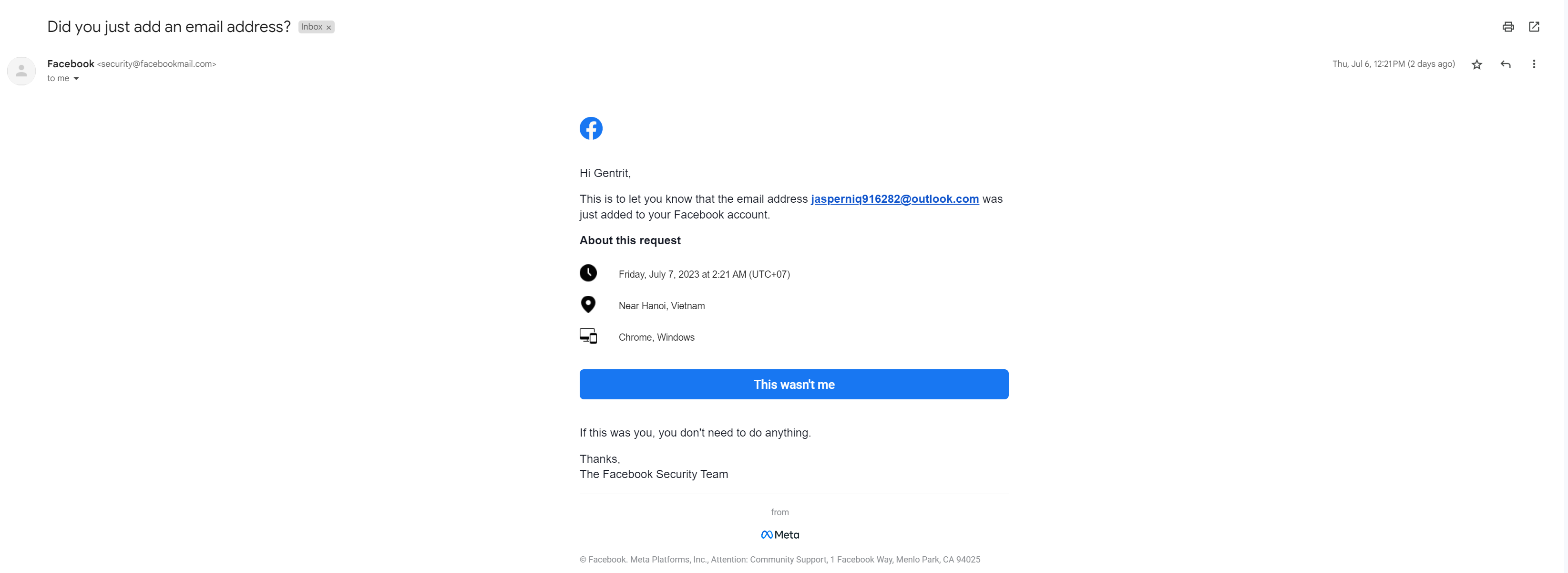Viewport: 1568px width, 573px height.
Task: Click the email subject title
Action: 169,27
